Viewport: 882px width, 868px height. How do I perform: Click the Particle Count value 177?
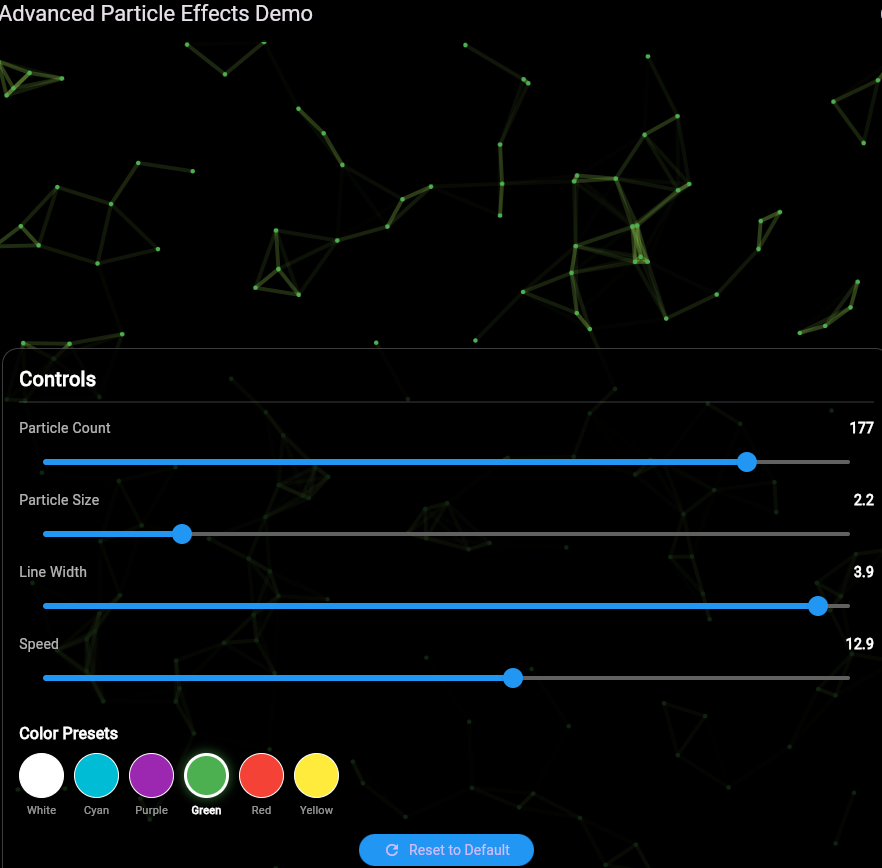861,428
